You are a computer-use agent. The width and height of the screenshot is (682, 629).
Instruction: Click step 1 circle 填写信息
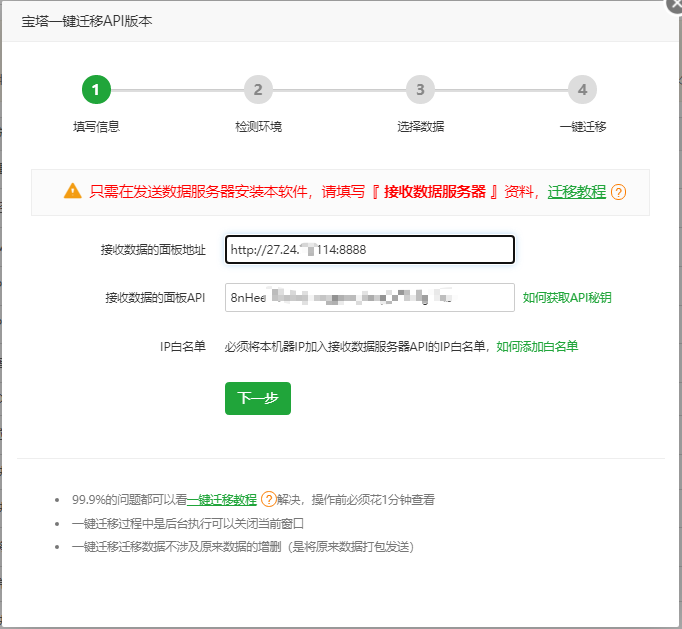pos(96,90)
